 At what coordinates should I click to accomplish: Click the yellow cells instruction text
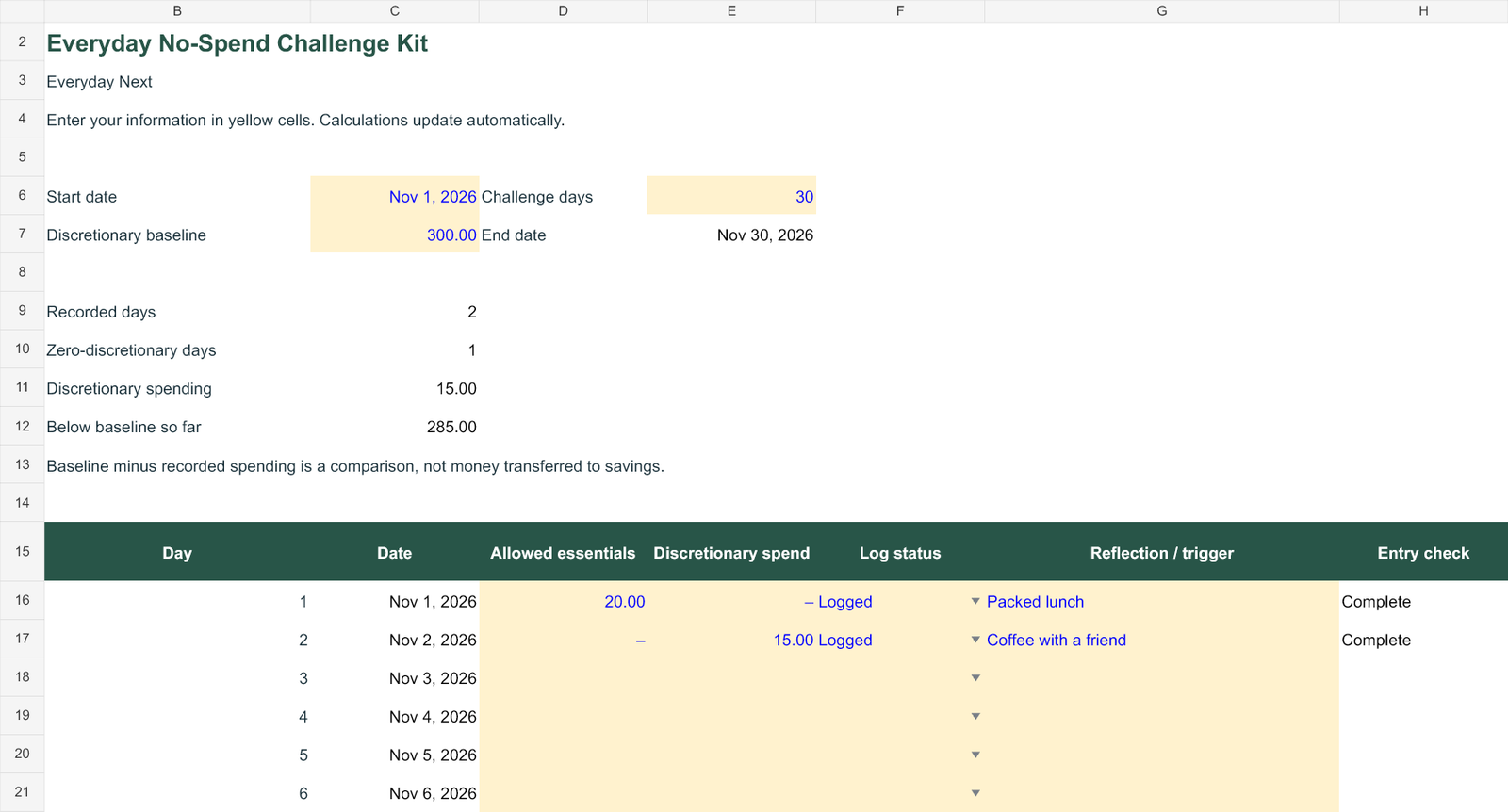(305, 121)
